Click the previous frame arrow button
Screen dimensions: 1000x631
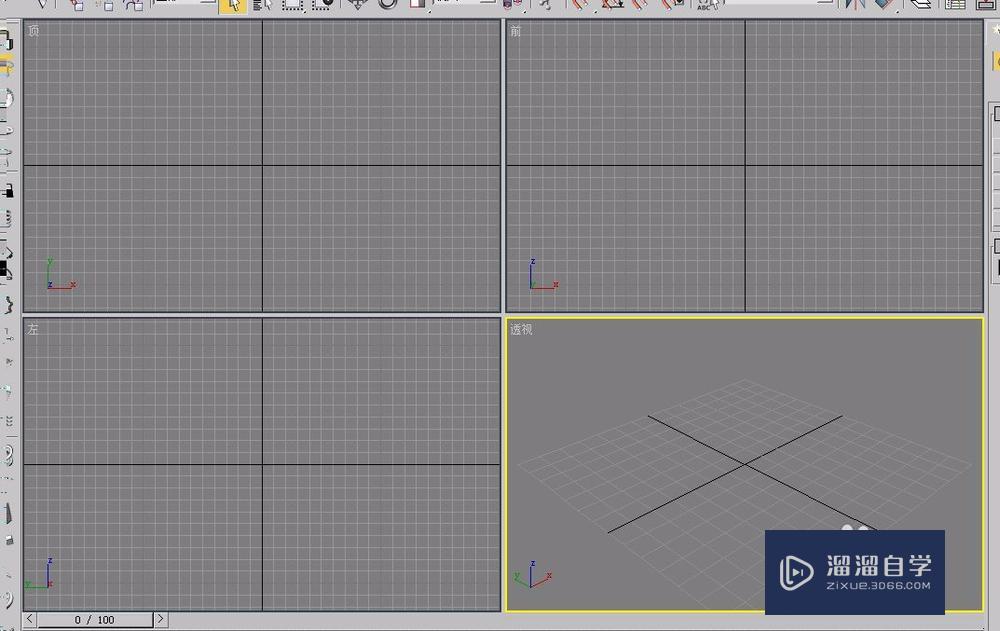[29, 620]
